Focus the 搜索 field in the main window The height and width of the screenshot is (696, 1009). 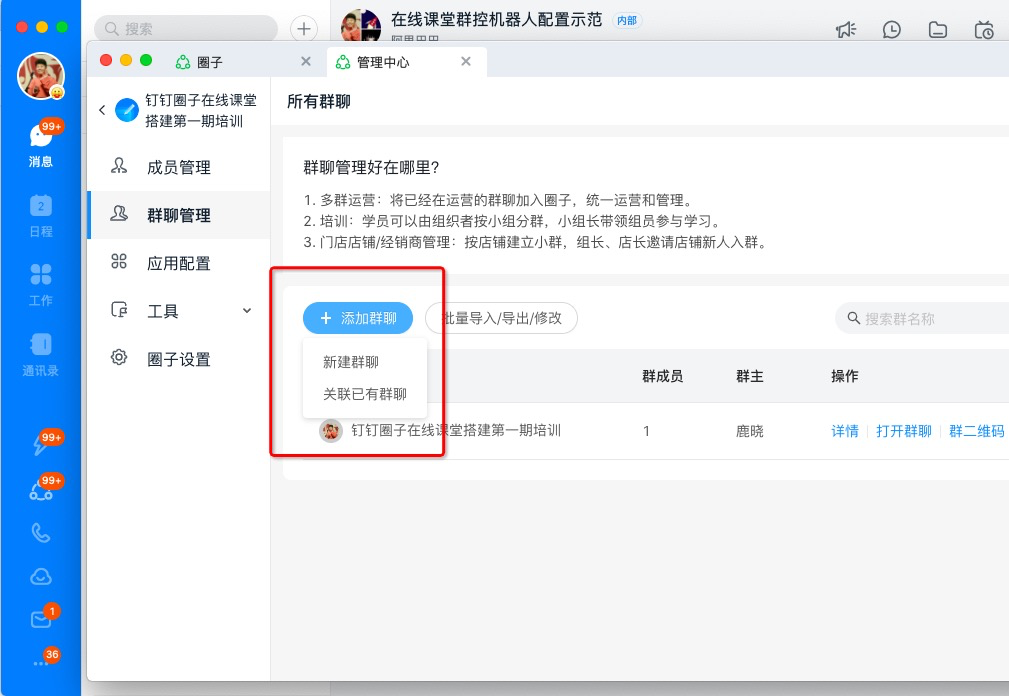pos(186,29)
